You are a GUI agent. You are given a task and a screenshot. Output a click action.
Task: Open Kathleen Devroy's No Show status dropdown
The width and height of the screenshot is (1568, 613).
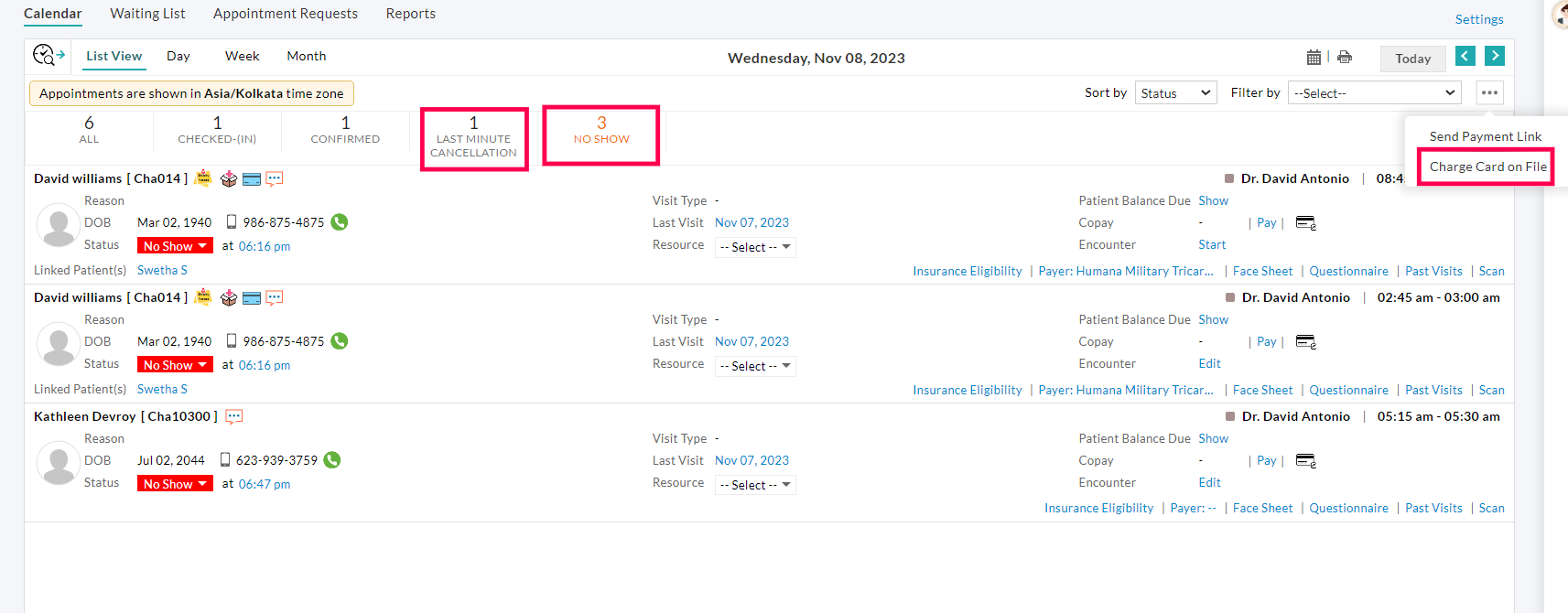pos(175,484)
